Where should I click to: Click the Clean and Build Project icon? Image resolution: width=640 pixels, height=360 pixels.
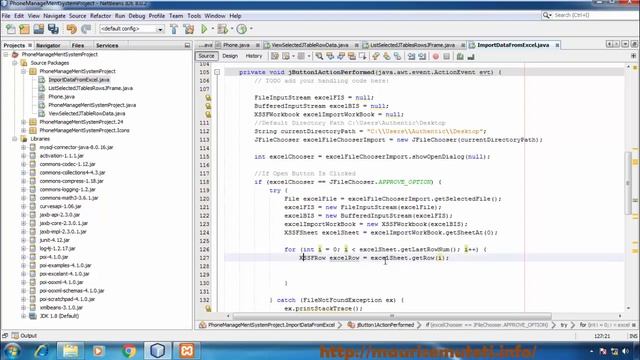coord(189,29)
